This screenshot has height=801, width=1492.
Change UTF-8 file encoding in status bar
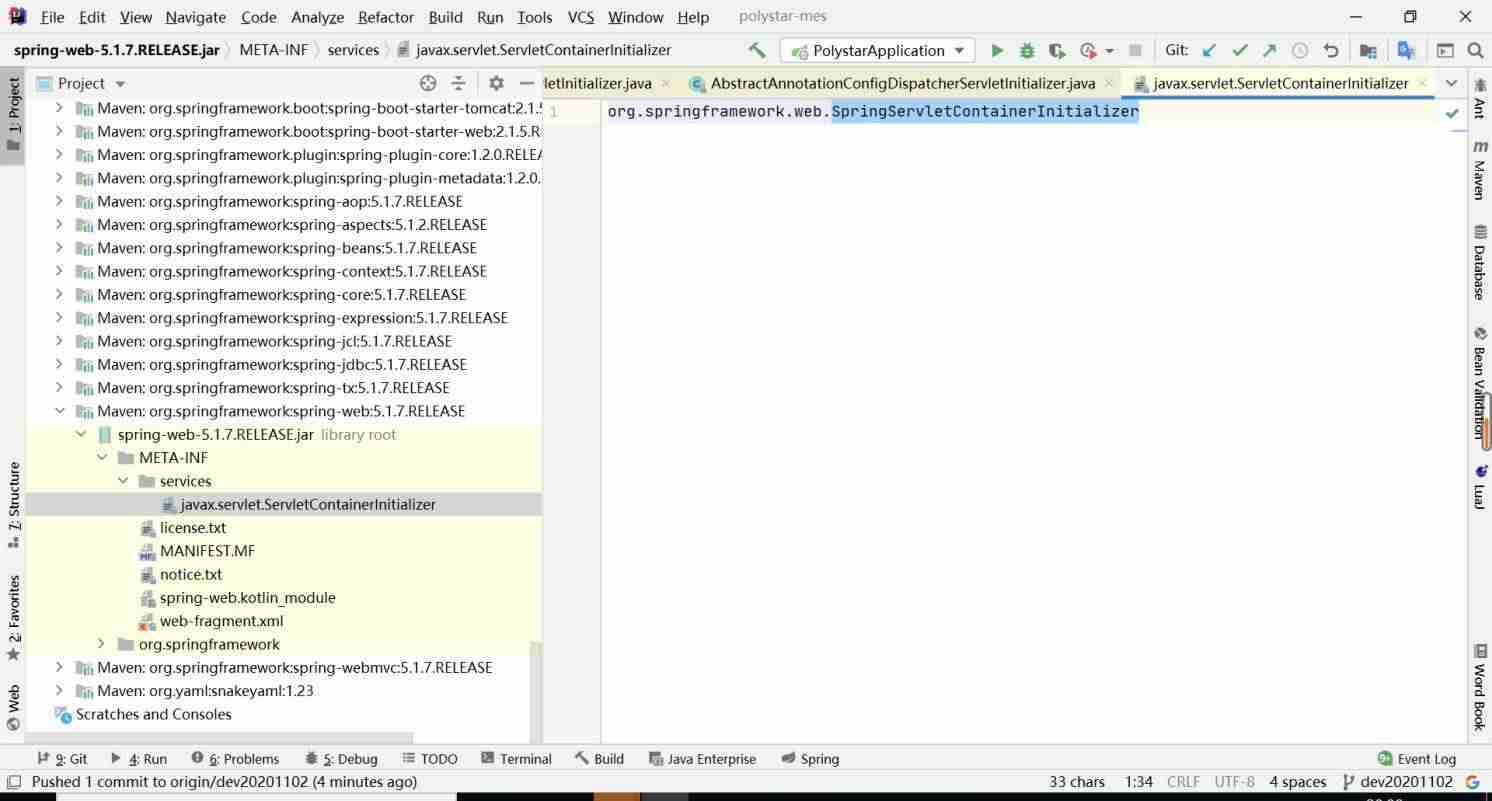pos(1234,782)
